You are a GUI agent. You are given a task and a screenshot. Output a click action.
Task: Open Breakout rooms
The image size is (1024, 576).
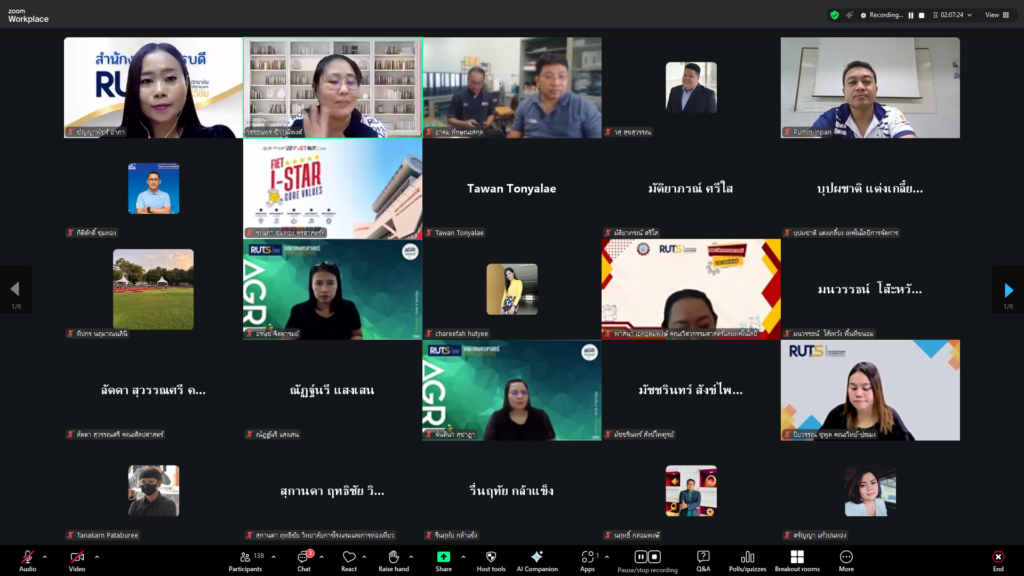click(797, 558)
